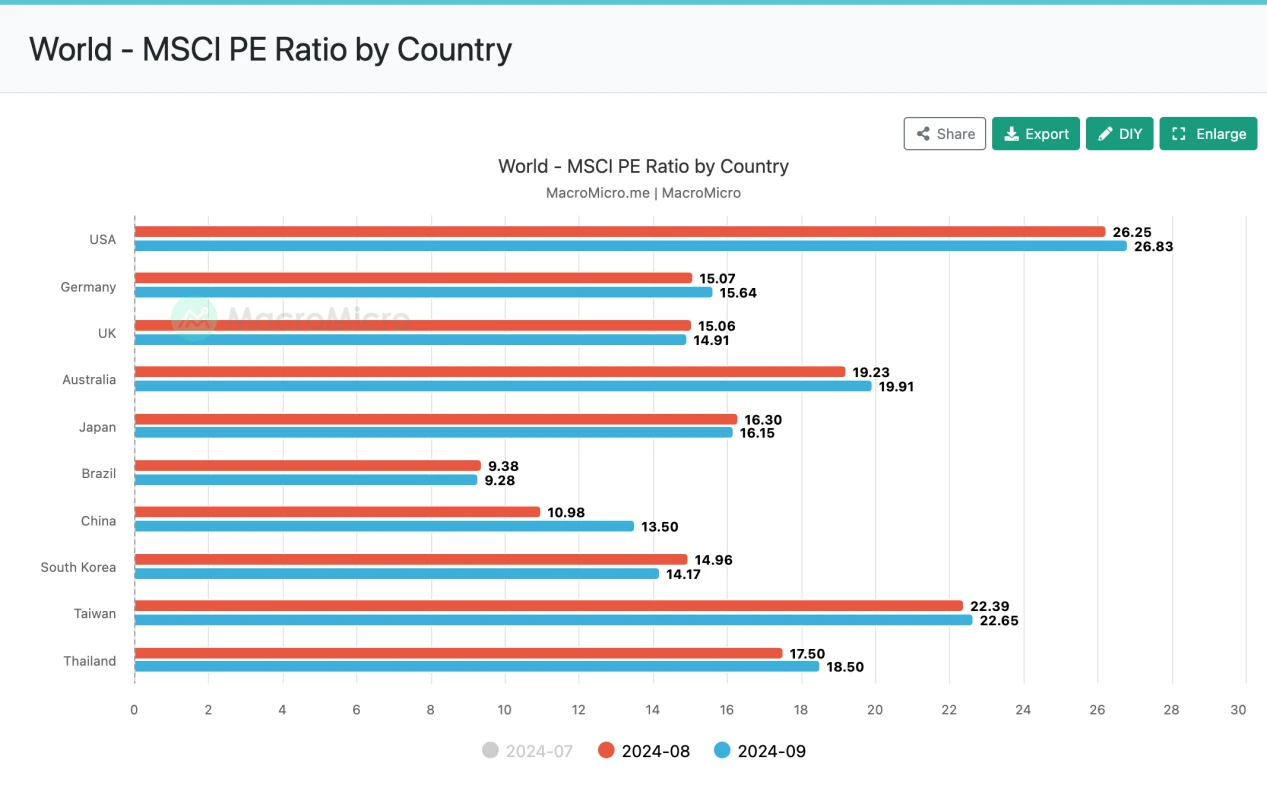1267x785 pixels.
Task: Click x-axis tick label 30
Action: point(1238,710)
